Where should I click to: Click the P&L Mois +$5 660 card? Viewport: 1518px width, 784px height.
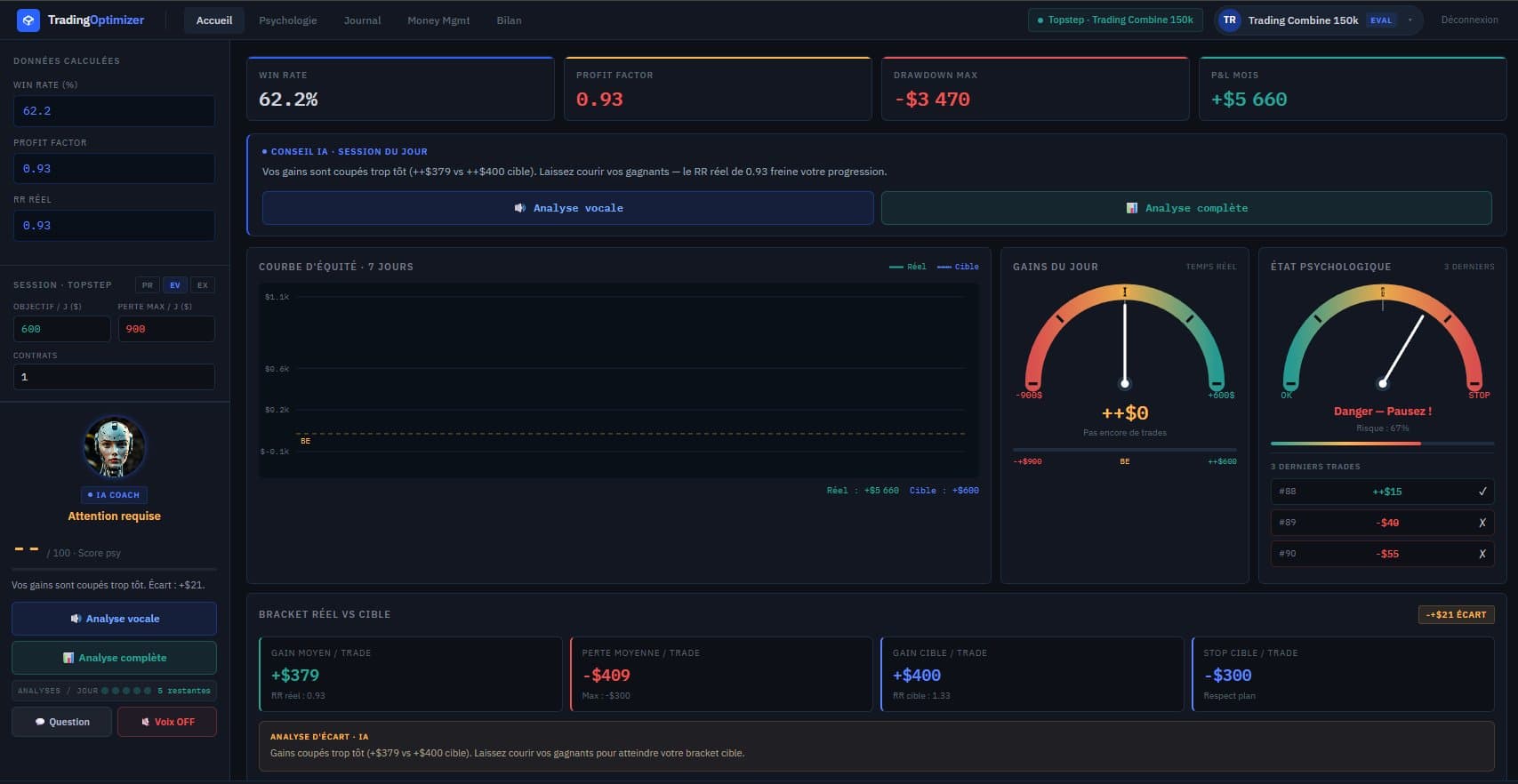point(1353,89)
